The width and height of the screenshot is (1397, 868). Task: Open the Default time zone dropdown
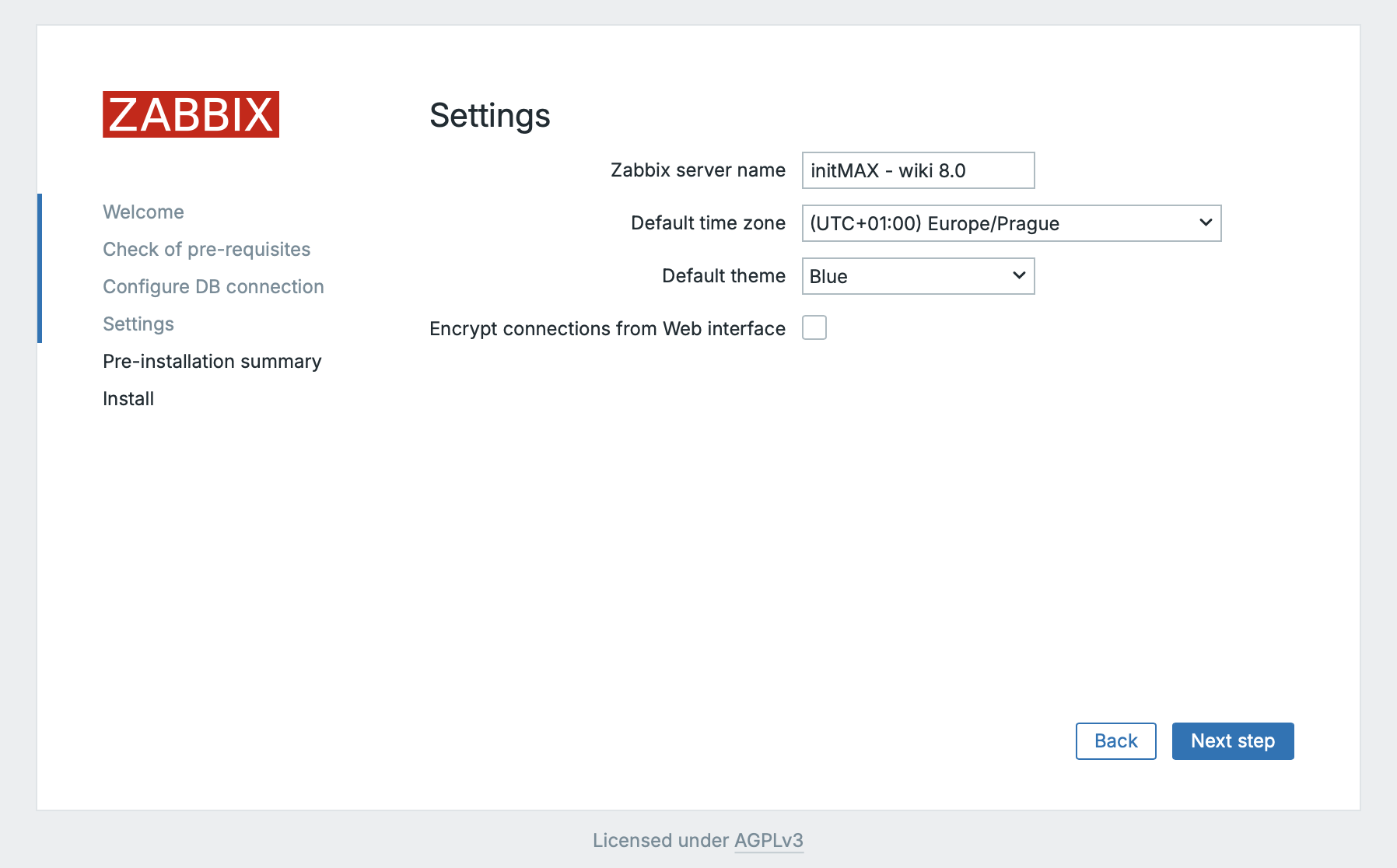tap(1011, 223)
